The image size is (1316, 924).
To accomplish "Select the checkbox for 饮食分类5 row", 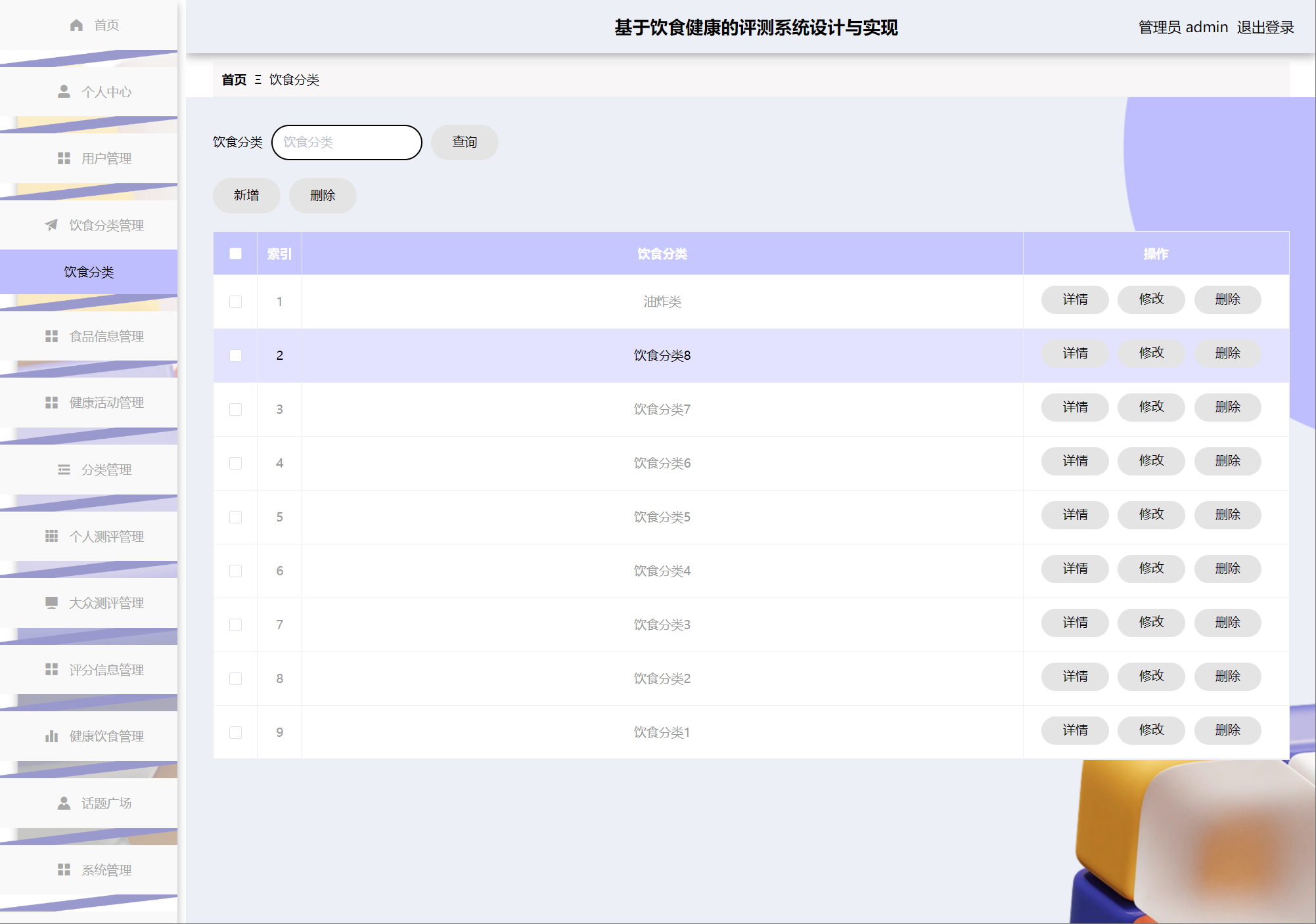I will tap(235, 517).
